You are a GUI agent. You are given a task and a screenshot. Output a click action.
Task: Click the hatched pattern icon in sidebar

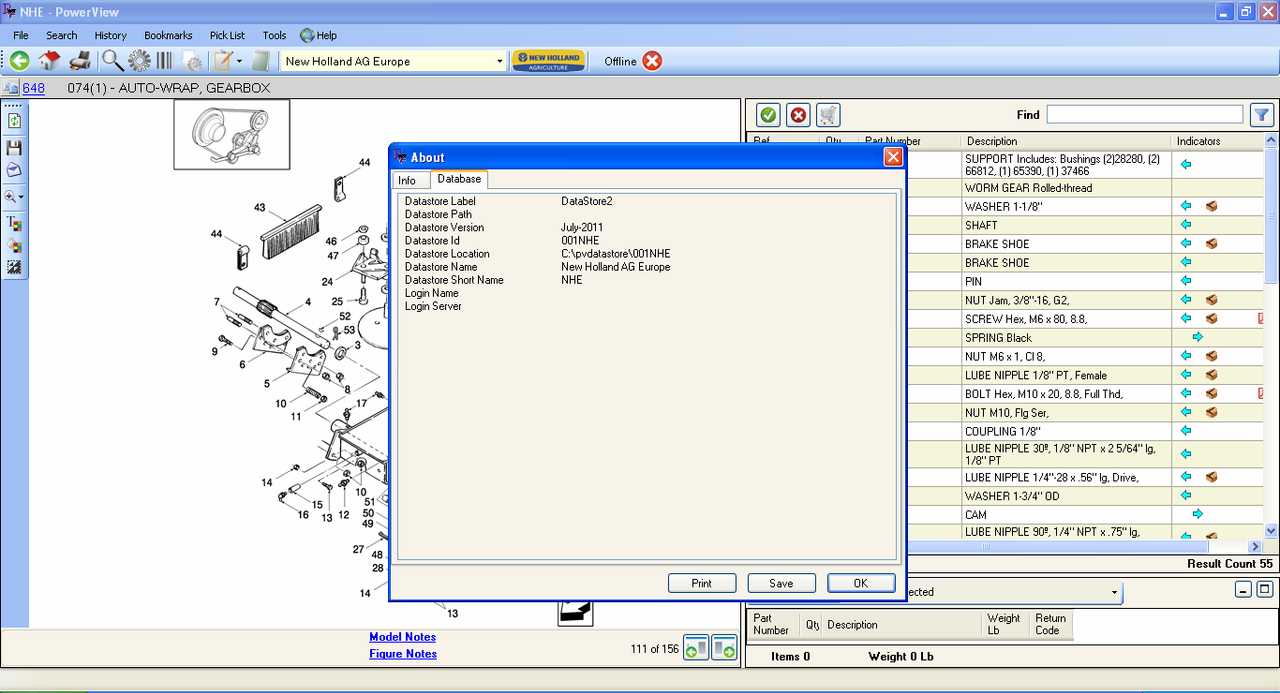(x=14, y=267)
